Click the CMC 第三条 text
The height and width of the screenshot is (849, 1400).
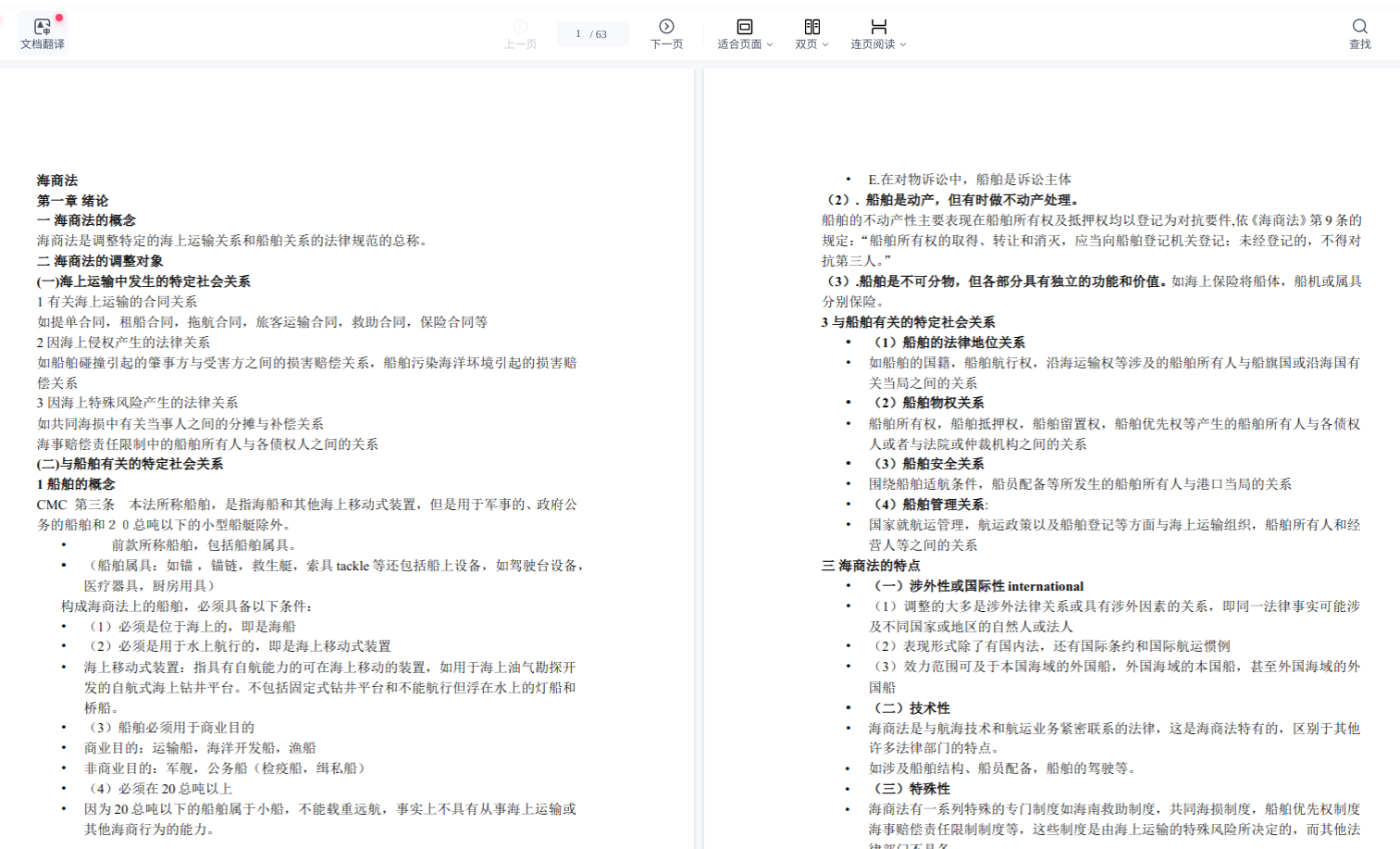click(76, 505)
